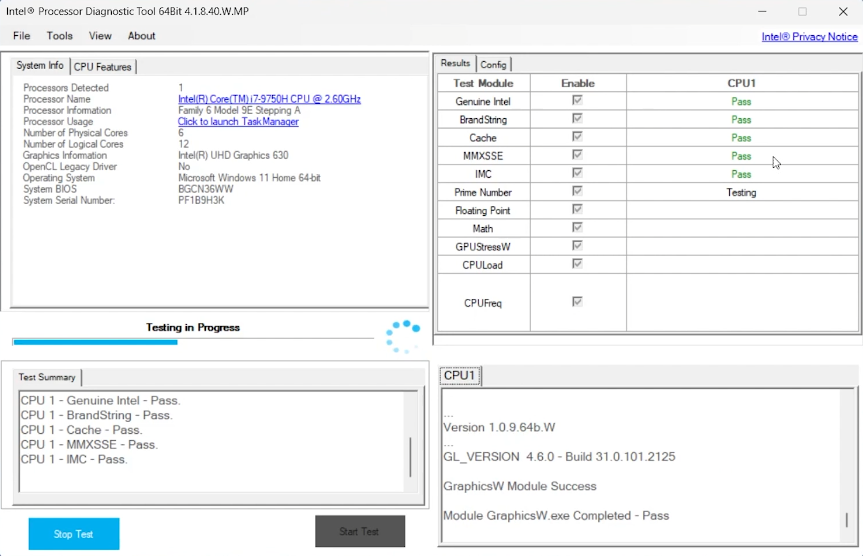The height and width of the screenshot is (556, 863).
Task: Select the CPU1 log tab
Action: 460,376
